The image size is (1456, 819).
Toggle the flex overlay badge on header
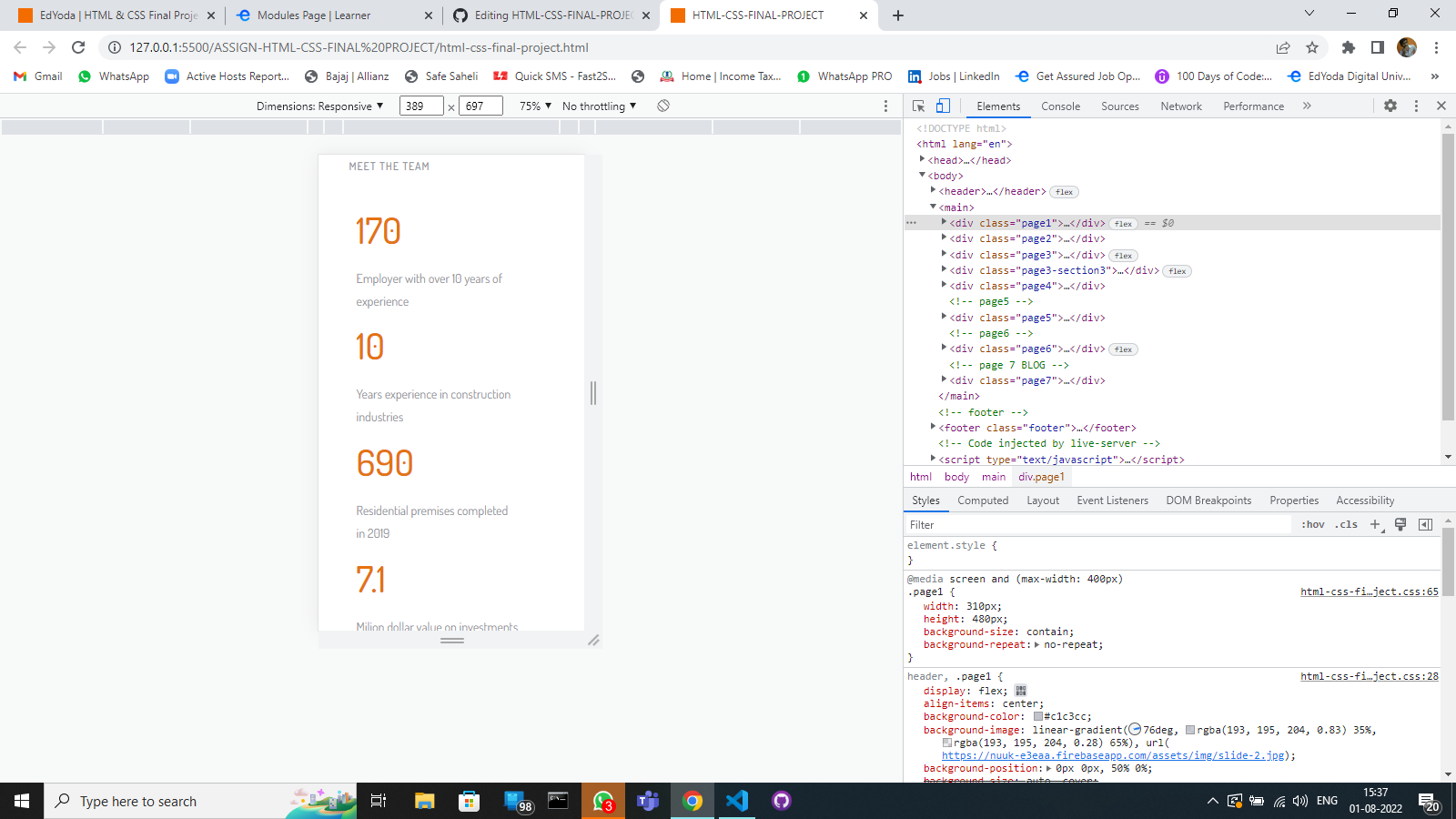1064,192
